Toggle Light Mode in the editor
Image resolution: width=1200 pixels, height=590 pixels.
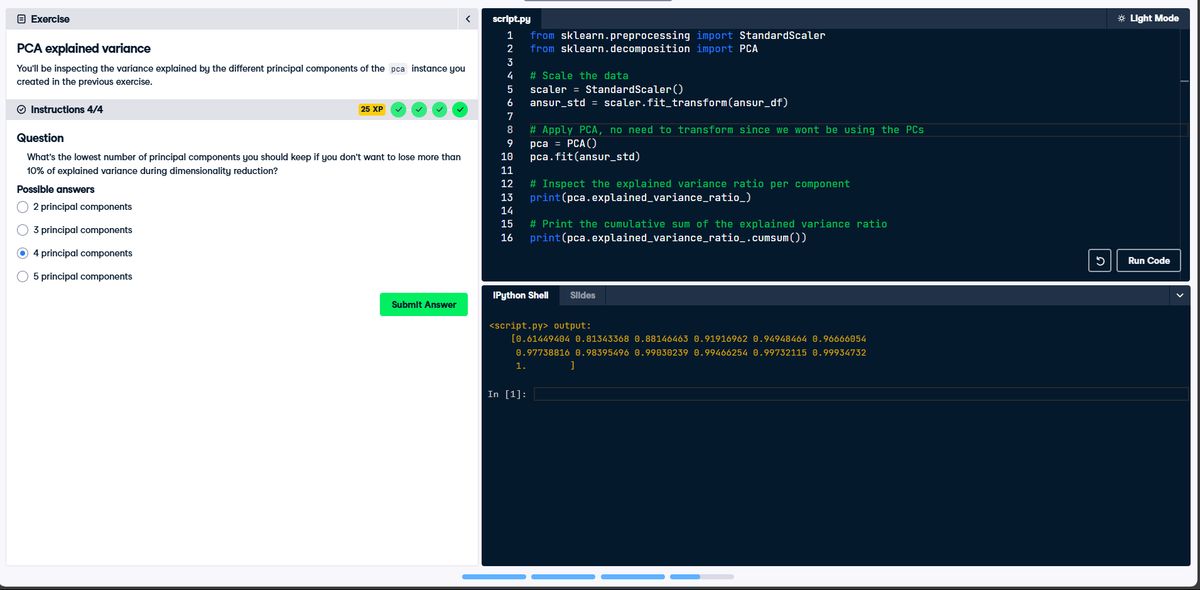click(x=1148, y=18)
